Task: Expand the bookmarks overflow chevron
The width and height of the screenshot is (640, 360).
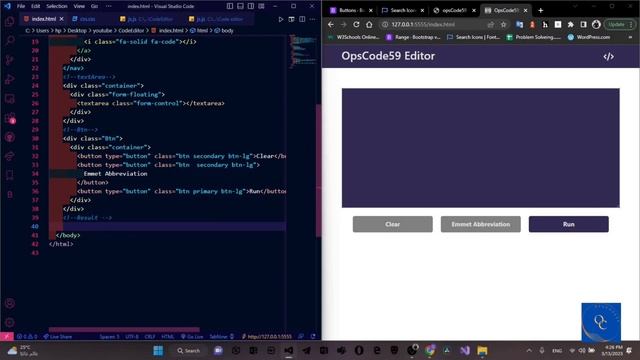Action: [630, 37]
